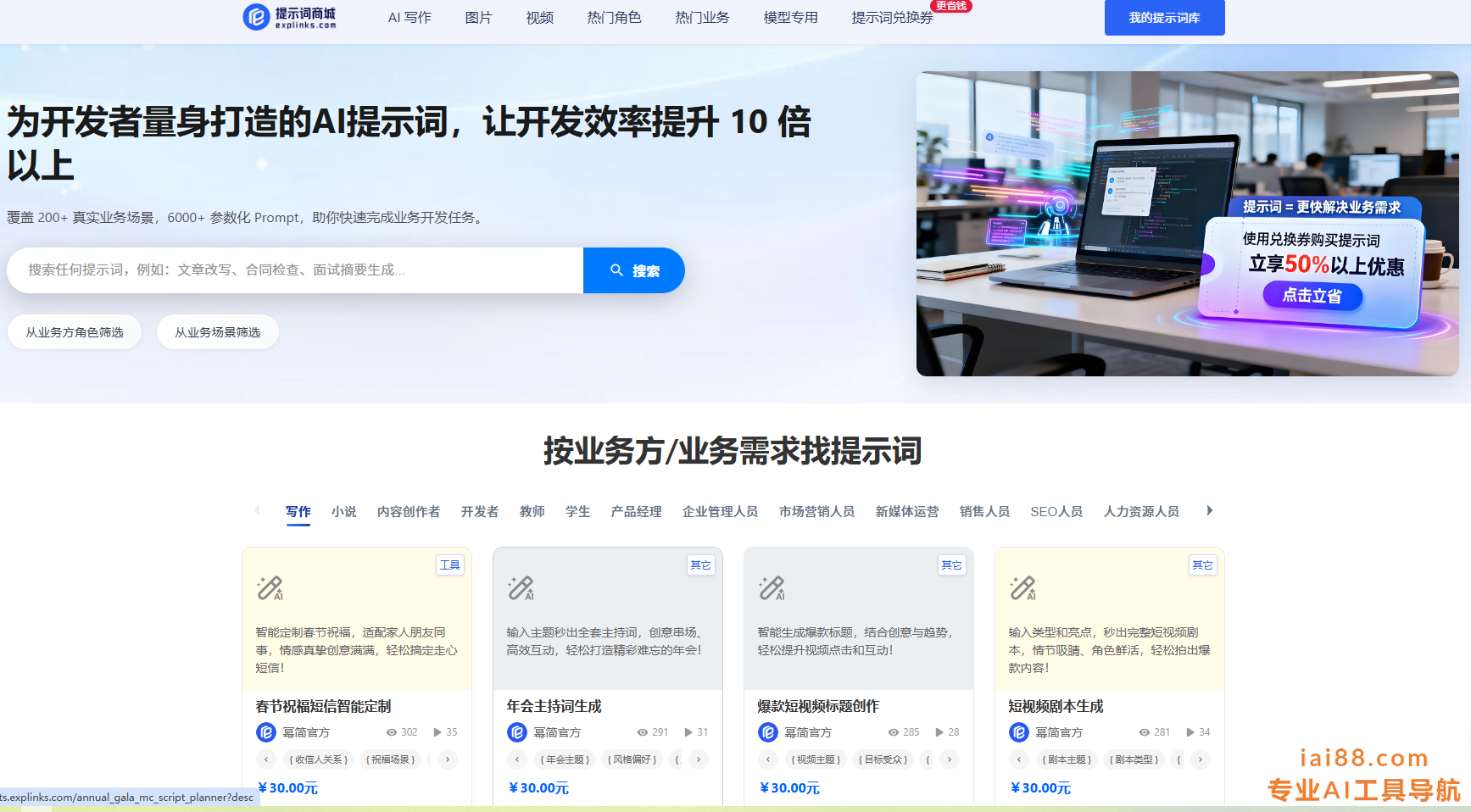Select the 产品经理 category tab
This screenshot has height=812, width=1471.
636,512
